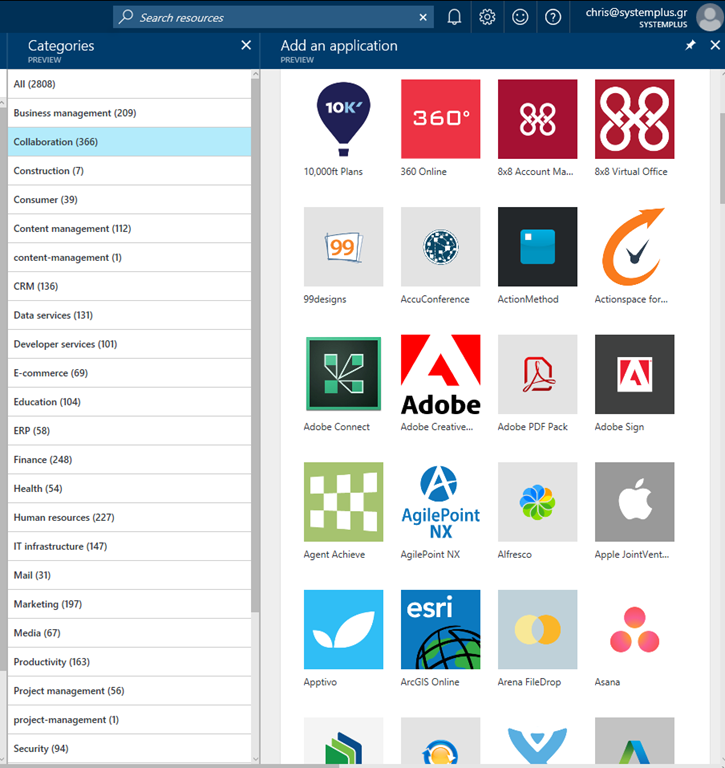The width and height of the screenshot is (725, 768).
Task: Pick the Apptivo app icon
Action: (343, 629)
